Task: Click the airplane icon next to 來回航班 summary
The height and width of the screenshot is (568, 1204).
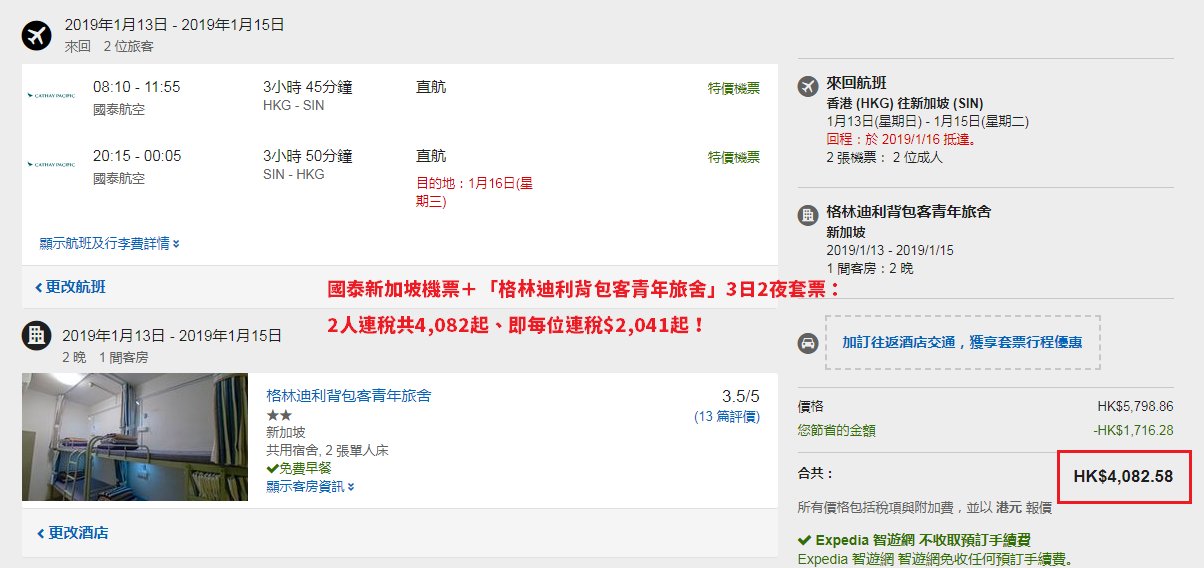Action: tap(808, 86)
